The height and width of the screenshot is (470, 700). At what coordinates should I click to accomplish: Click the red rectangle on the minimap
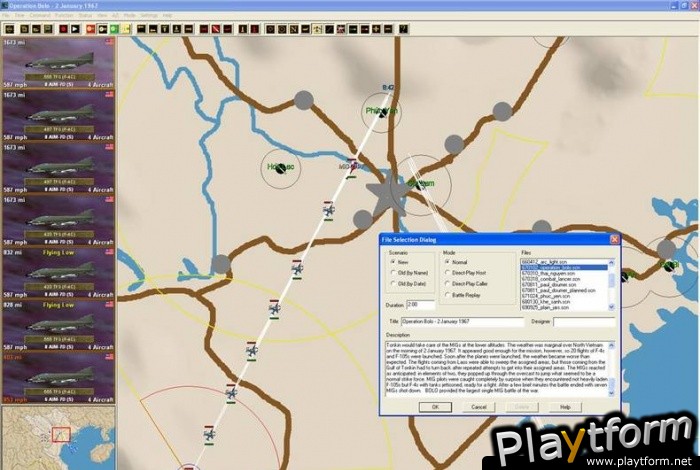(x=61, y=434)
